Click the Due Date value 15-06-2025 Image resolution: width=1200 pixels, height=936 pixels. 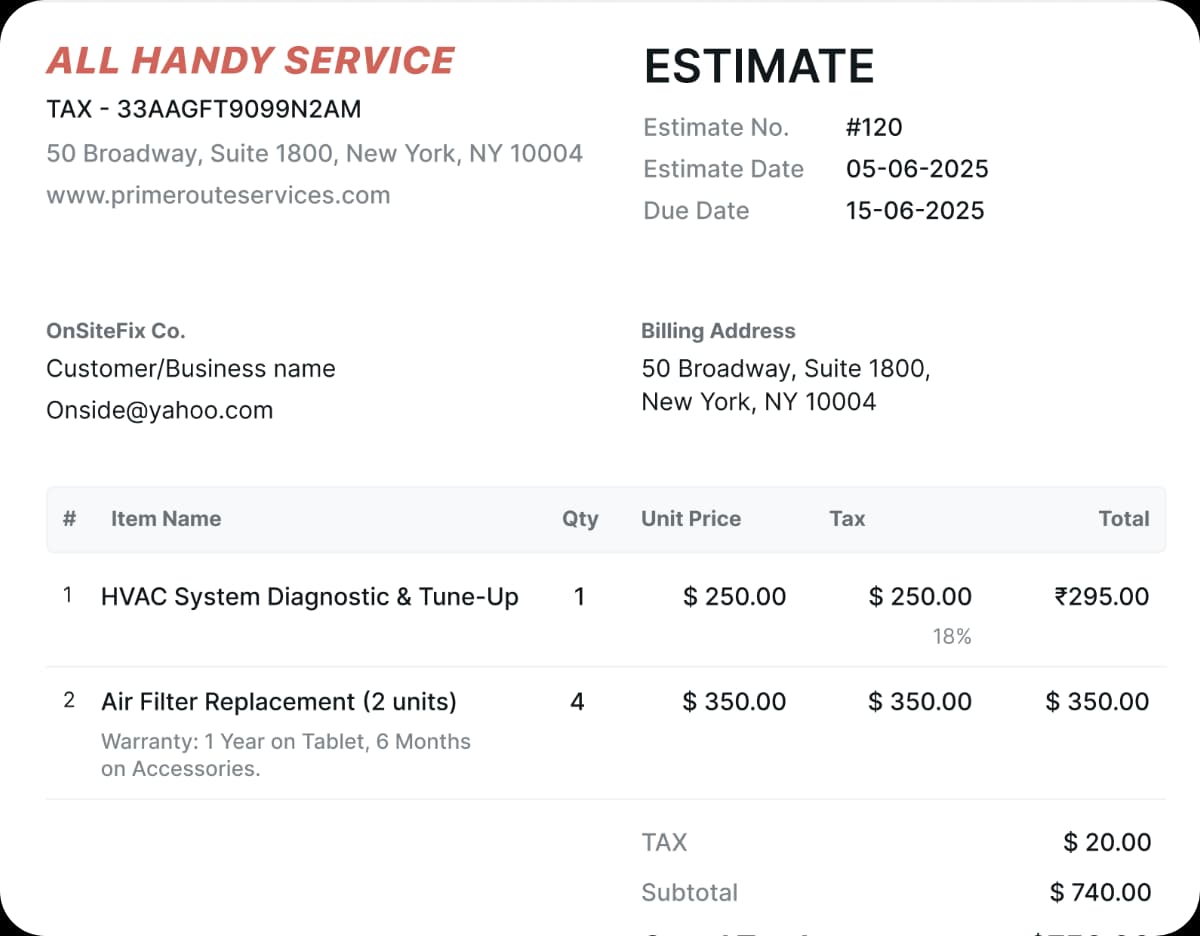click(915, 211)
